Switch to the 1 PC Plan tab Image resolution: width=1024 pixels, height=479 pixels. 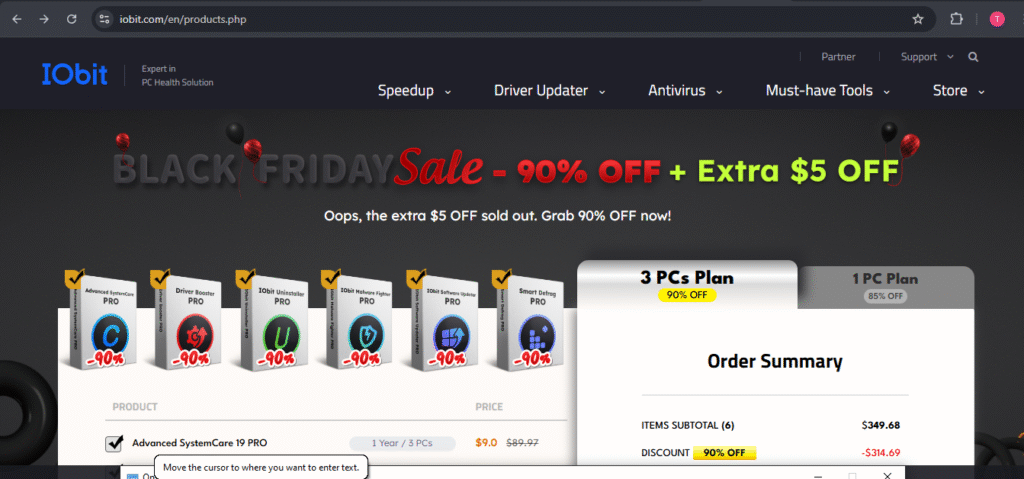pos(885,286)
